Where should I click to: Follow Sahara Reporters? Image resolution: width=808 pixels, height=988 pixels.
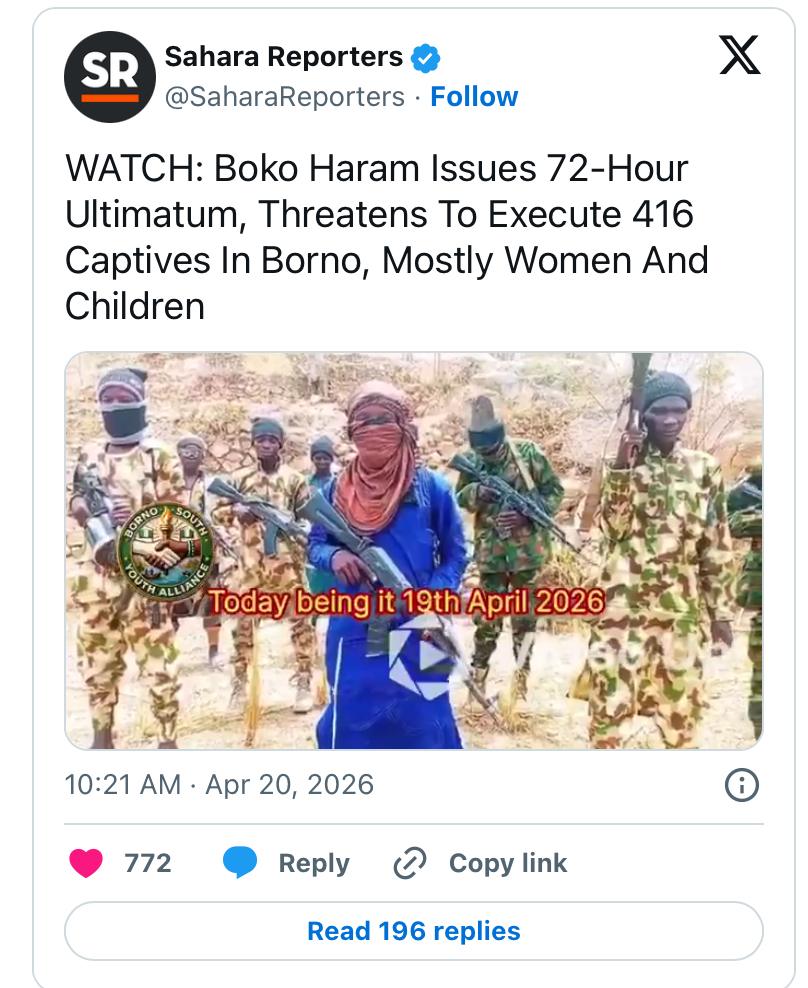tap(474, 97)
